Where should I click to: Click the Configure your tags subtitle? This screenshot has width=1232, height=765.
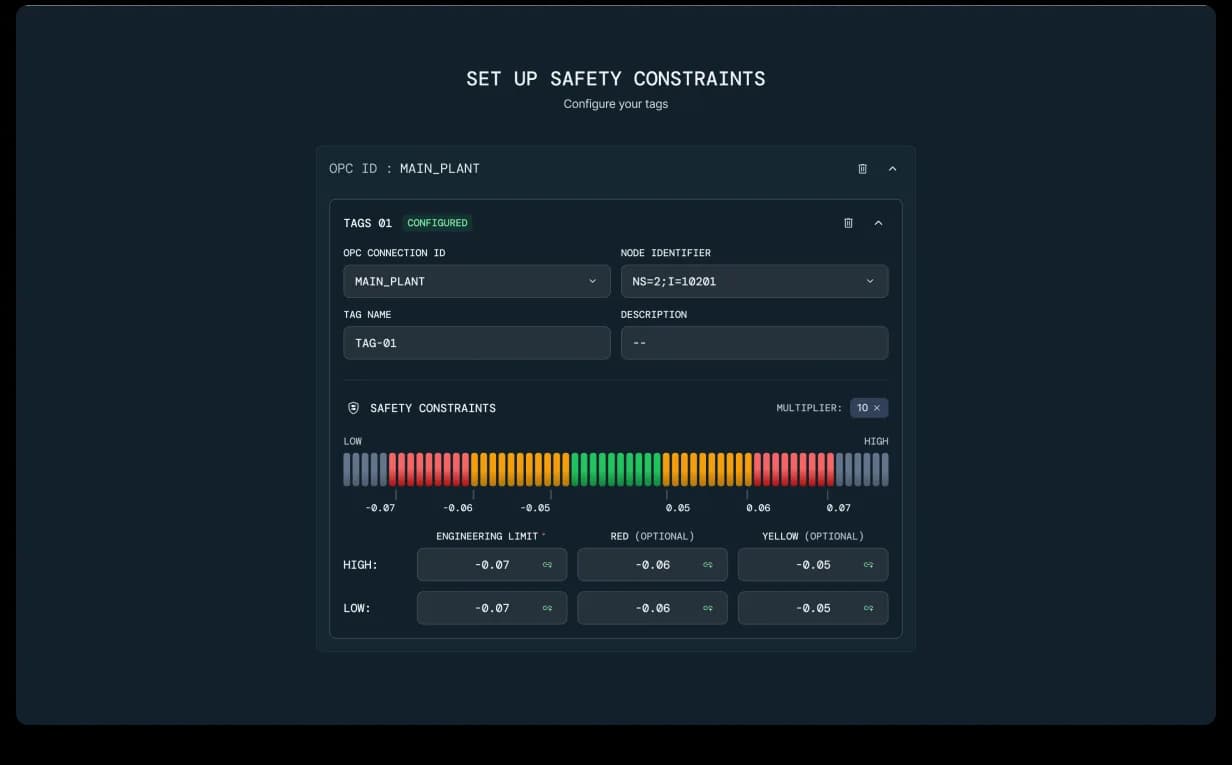[x=616, y=104]
